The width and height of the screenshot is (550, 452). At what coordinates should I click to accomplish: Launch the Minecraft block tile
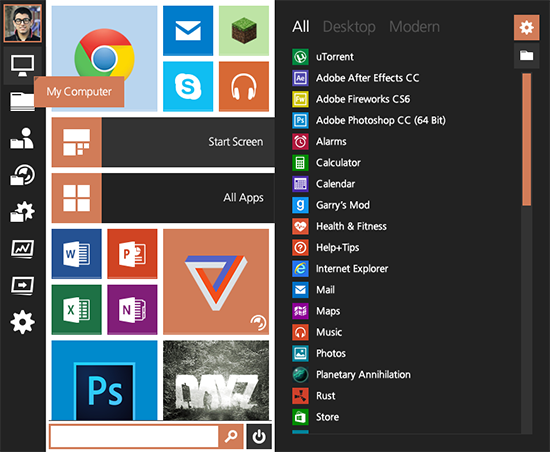[244, 31]
